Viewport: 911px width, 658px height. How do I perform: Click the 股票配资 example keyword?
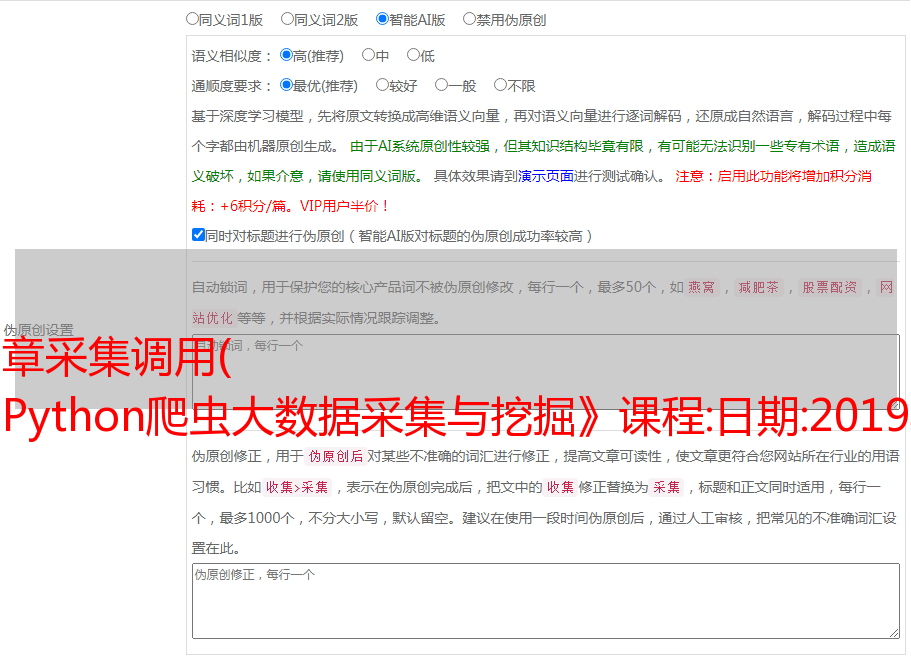tap(830, 287)
